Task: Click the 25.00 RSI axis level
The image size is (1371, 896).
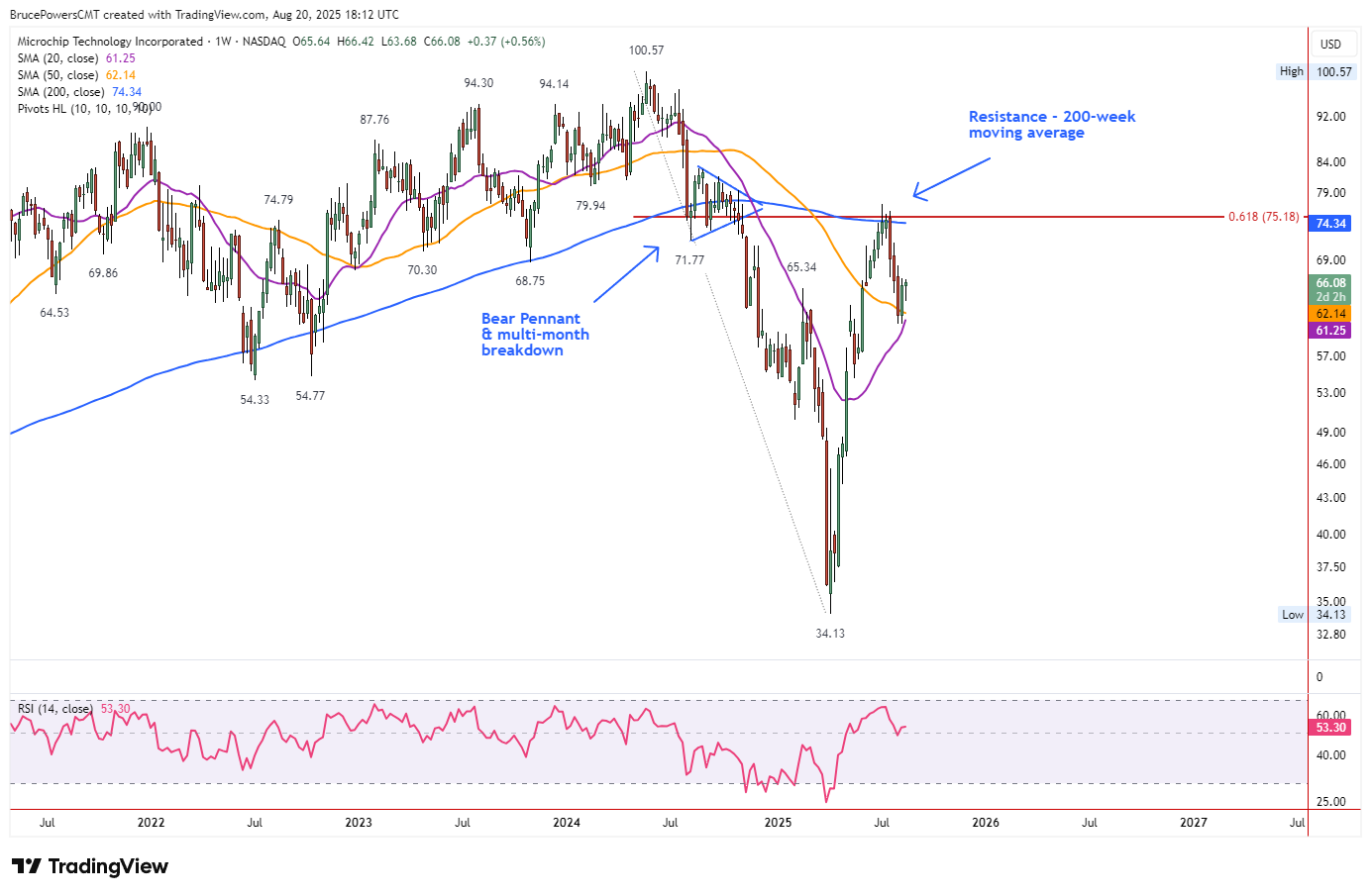Action: (1330, 802)
